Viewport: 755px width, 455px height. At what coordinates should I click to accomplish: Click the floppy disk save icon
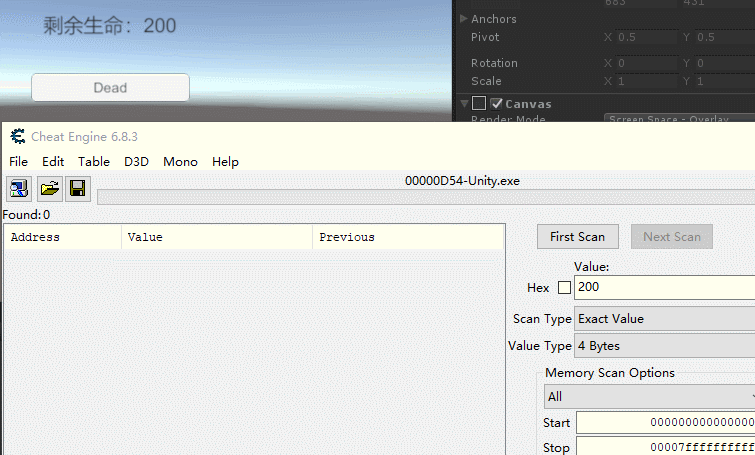(x=78, y=188)
